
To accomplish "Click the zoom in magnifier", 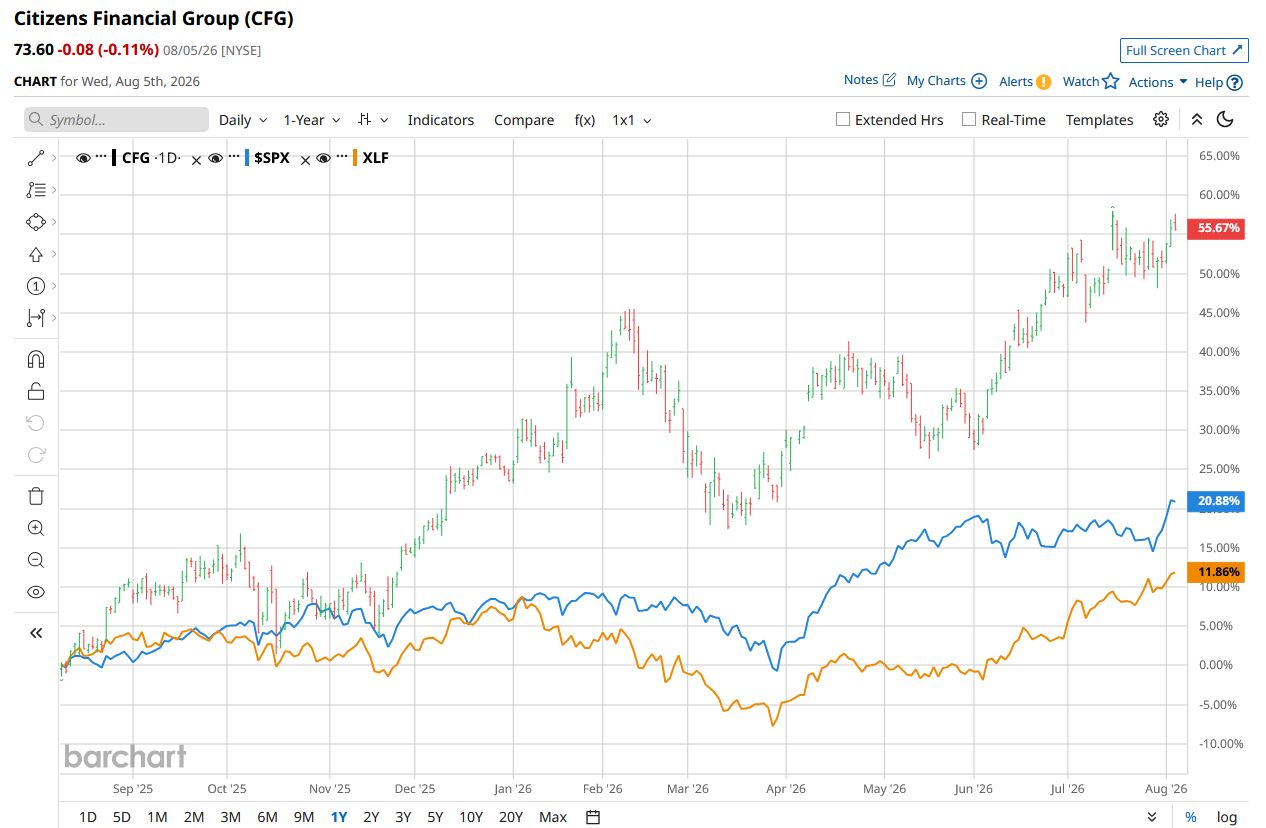I will [x=36, y=528].
